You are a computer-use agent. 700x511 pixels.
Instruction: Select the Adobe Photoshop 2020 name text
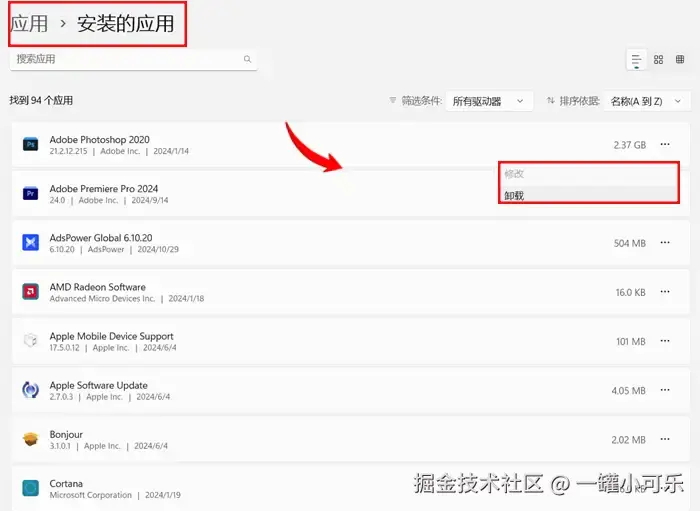pyautogui.click(x=100, y=140)
